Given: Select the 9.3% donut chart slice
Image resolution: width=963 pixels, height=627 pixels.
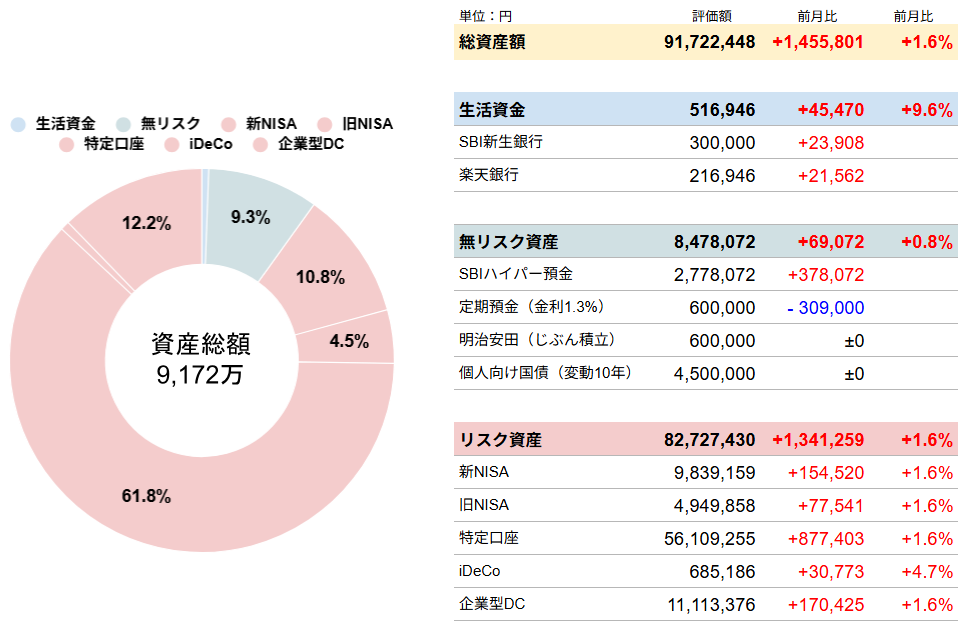Looking at the screenshot, I should click(x=250, y=217).
